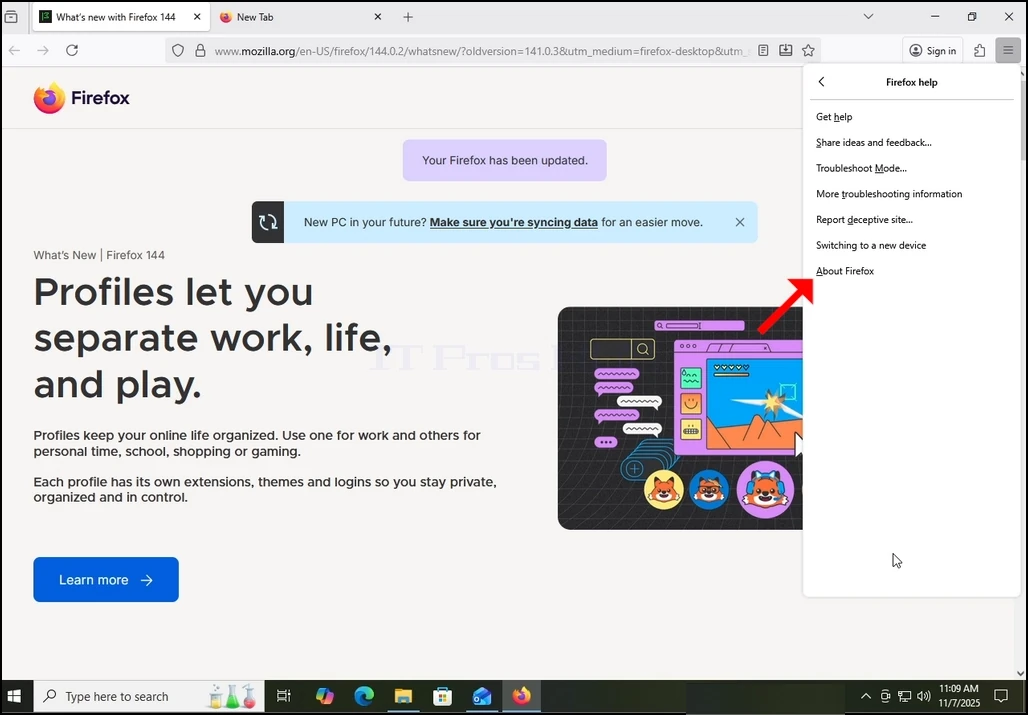Open the Firefox View icon in tab strip
Screen dimensions: 1028x715
11,17
